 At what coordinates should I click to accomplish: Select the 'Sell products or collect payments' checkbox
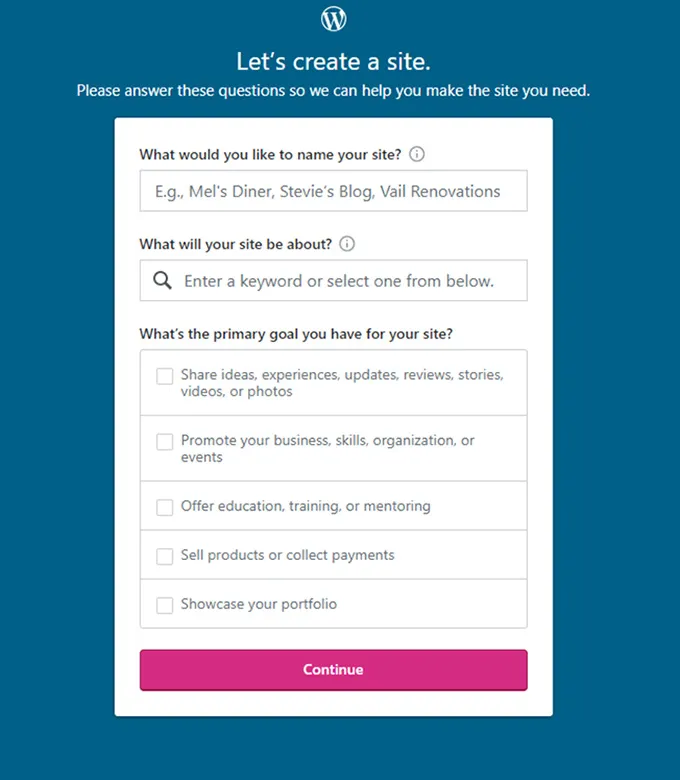point(165,556)
